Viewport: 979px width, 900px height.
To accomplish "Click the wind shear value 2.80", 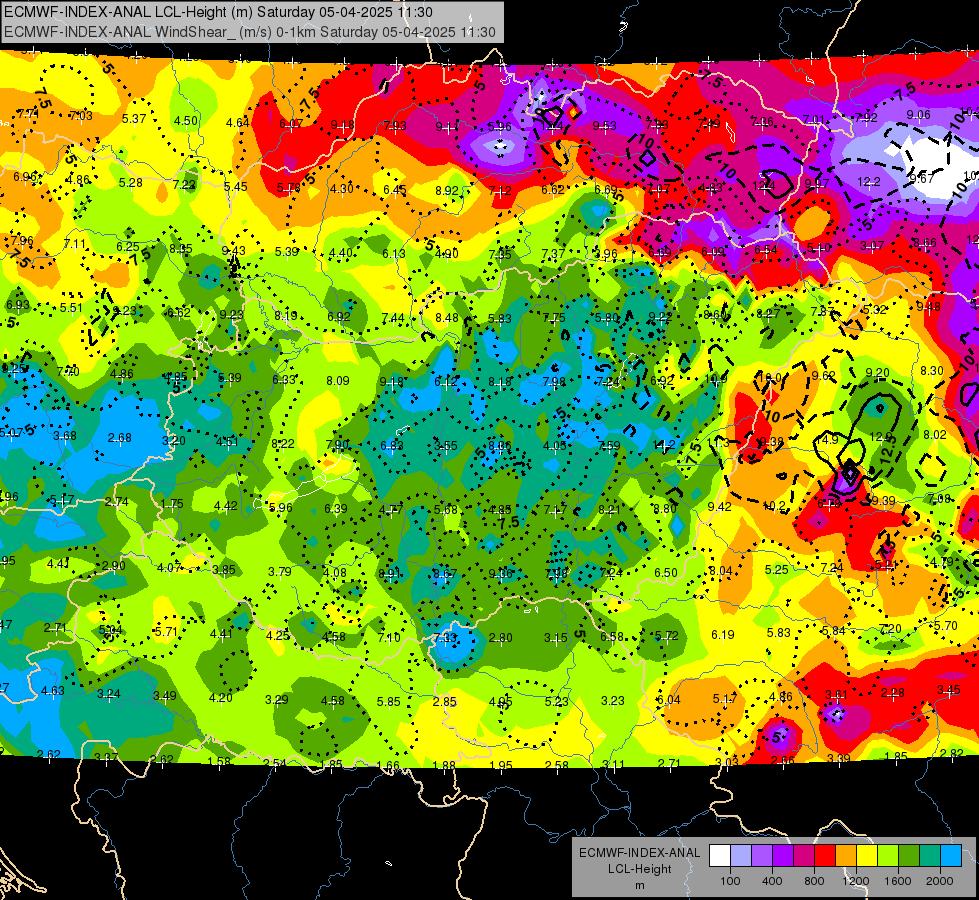I will click(x=501, y=638).
